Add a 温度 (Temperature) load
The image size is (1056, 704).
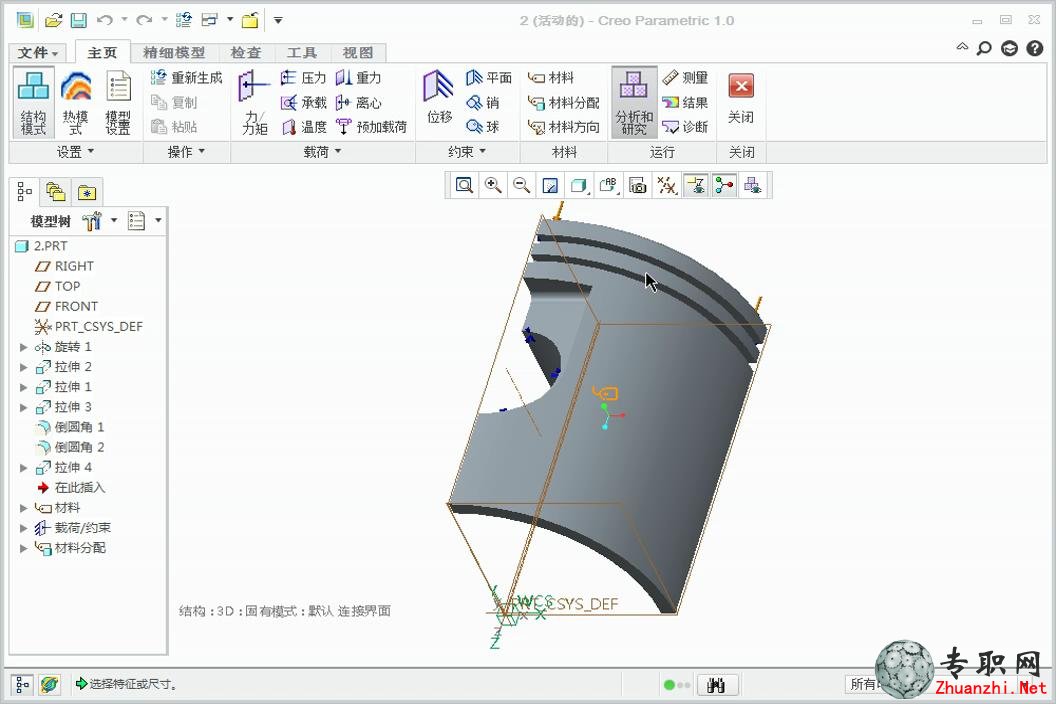tap(303, 127)
